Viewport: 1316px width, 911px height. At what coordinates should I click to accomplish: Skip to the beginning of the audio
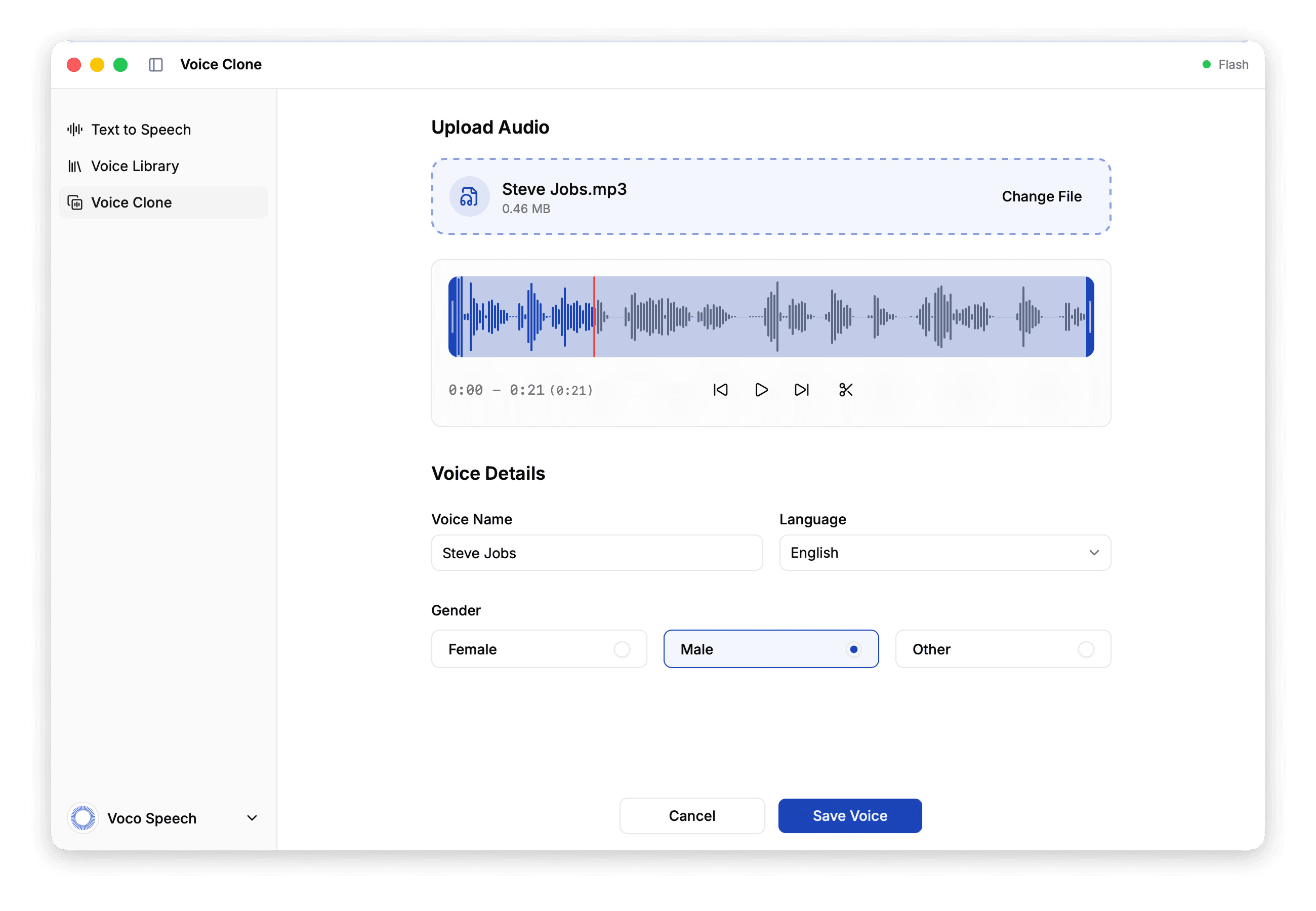[720, 389]
